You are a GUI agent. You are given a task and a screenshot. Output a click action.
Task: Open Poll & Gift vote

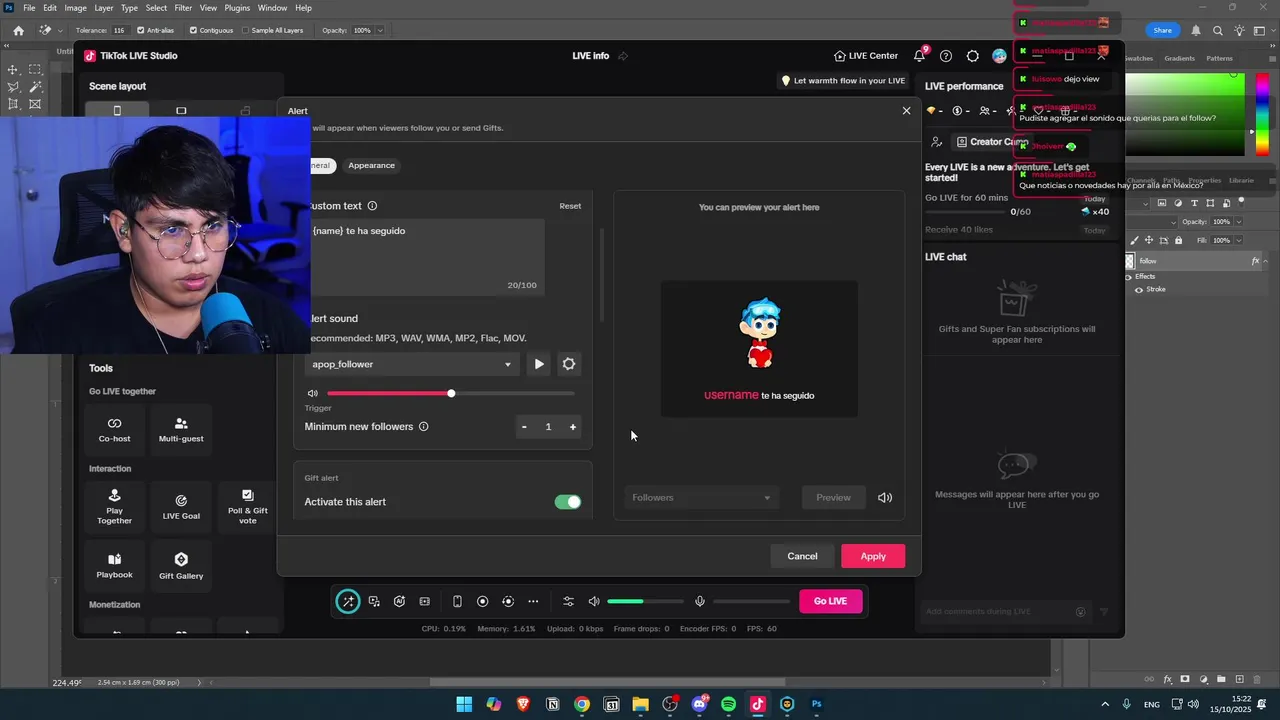point(247,507)
